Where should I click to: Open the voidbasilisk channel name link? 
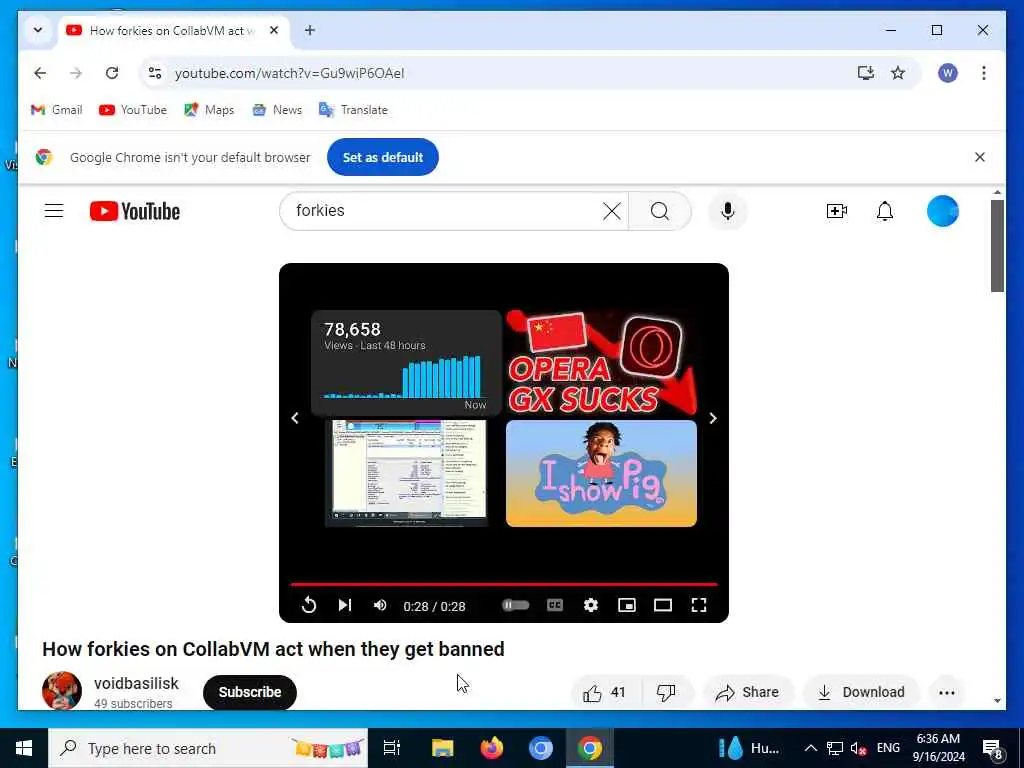click(136, 683)
